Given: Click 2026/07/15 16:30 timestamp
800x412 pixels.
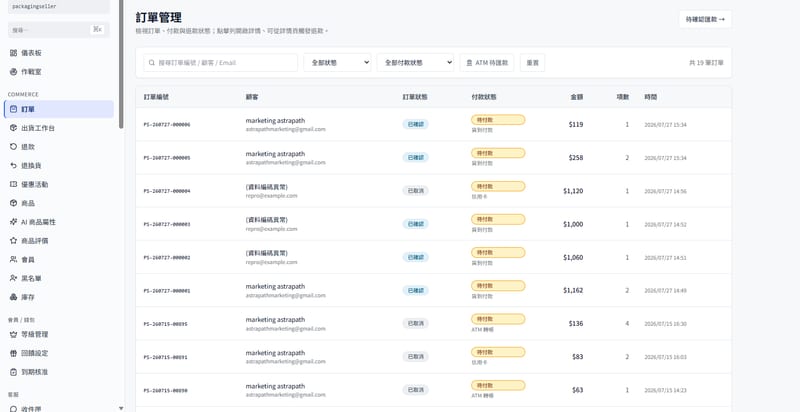Looking at the screenshot, I should 665,324.
